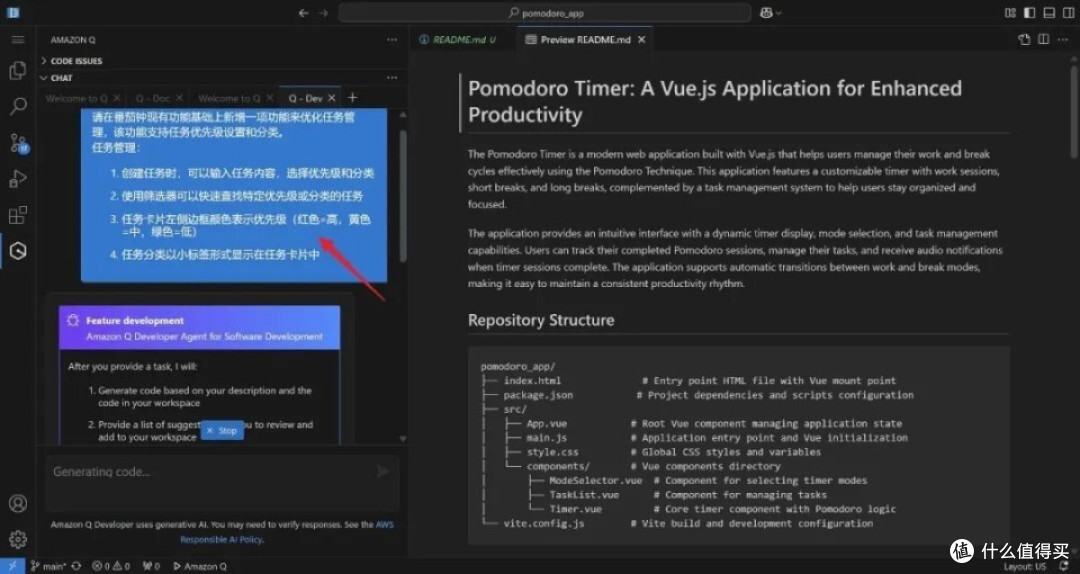
Task: Open the CHAT section more actions
Action: coord(392,78)
